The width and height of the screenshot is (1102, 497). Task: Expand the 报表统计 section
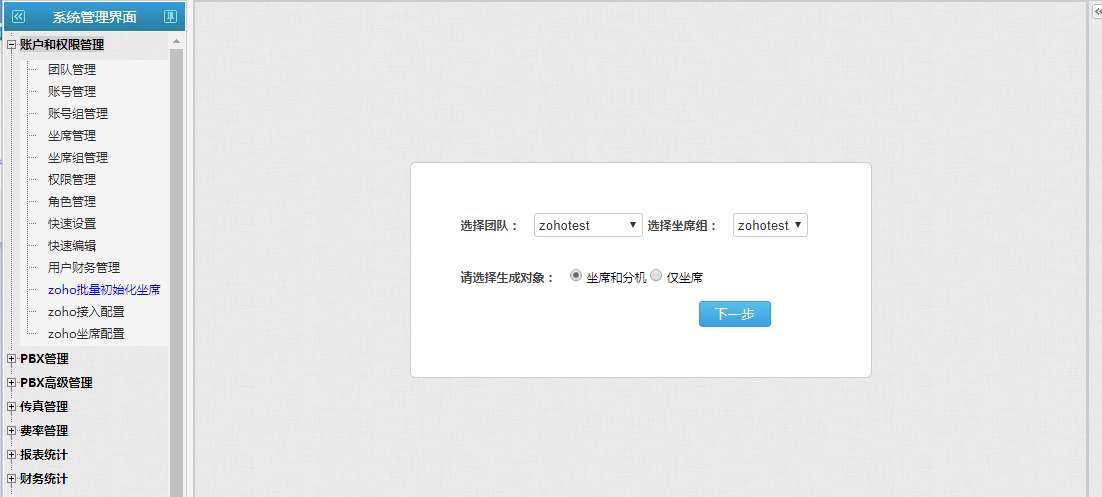[11, 455]
